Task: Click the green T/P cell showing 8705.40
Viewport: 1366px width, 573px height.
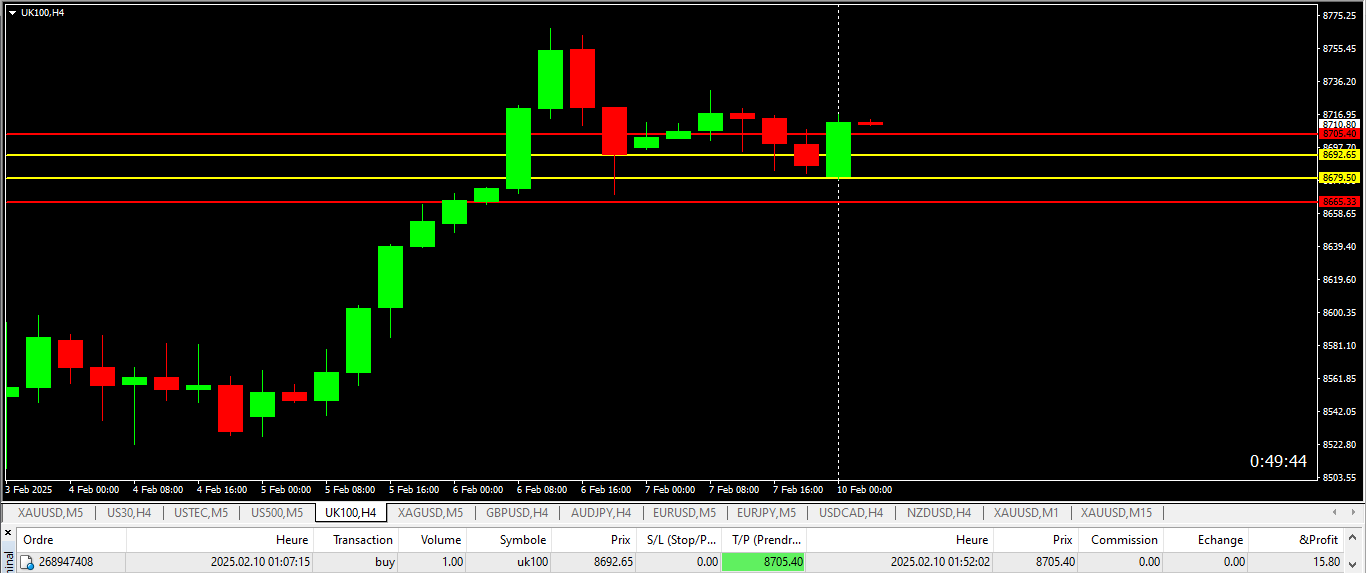Action: pyautogui.click(x=764, y=562)
